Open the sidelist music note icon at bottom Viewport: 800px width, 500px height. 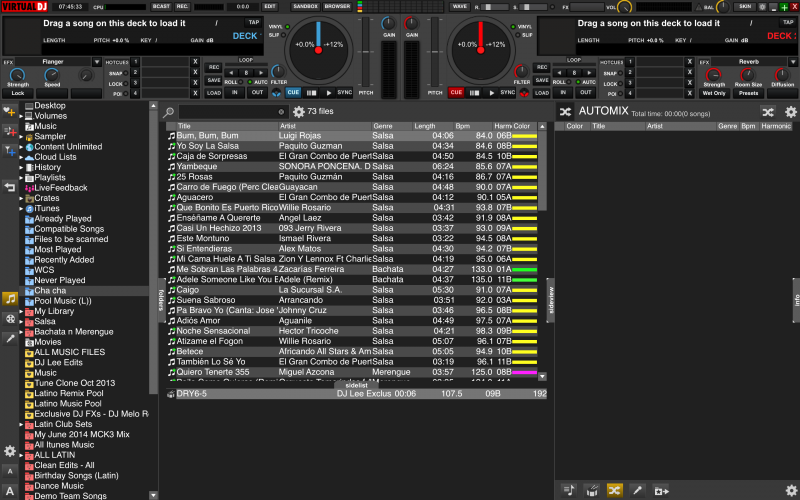click(x=569, y=490)
